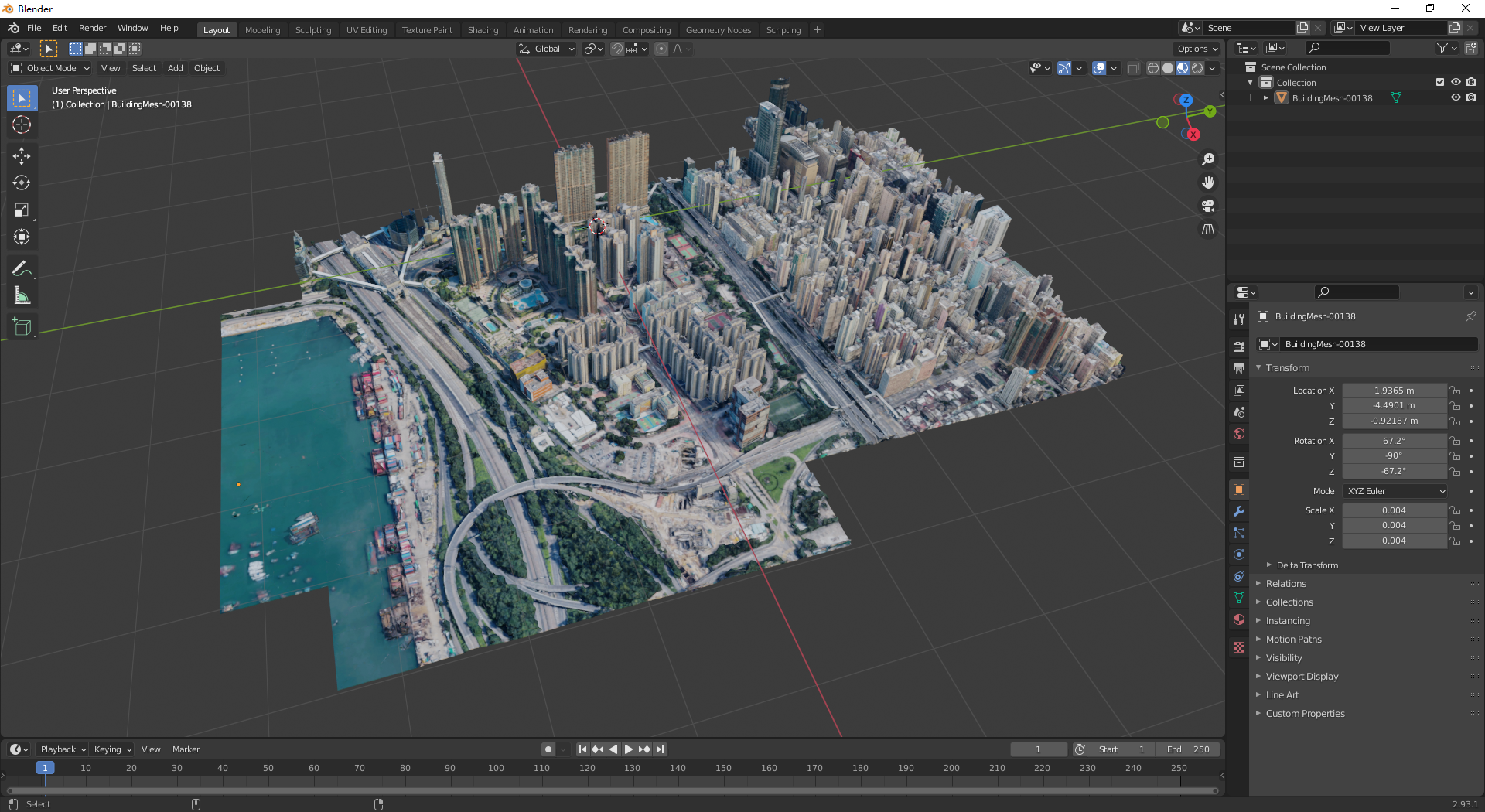The width and height of the screenshot is (1485, 812).
Task: Activate the Measure tool
Action: (22, 295)
